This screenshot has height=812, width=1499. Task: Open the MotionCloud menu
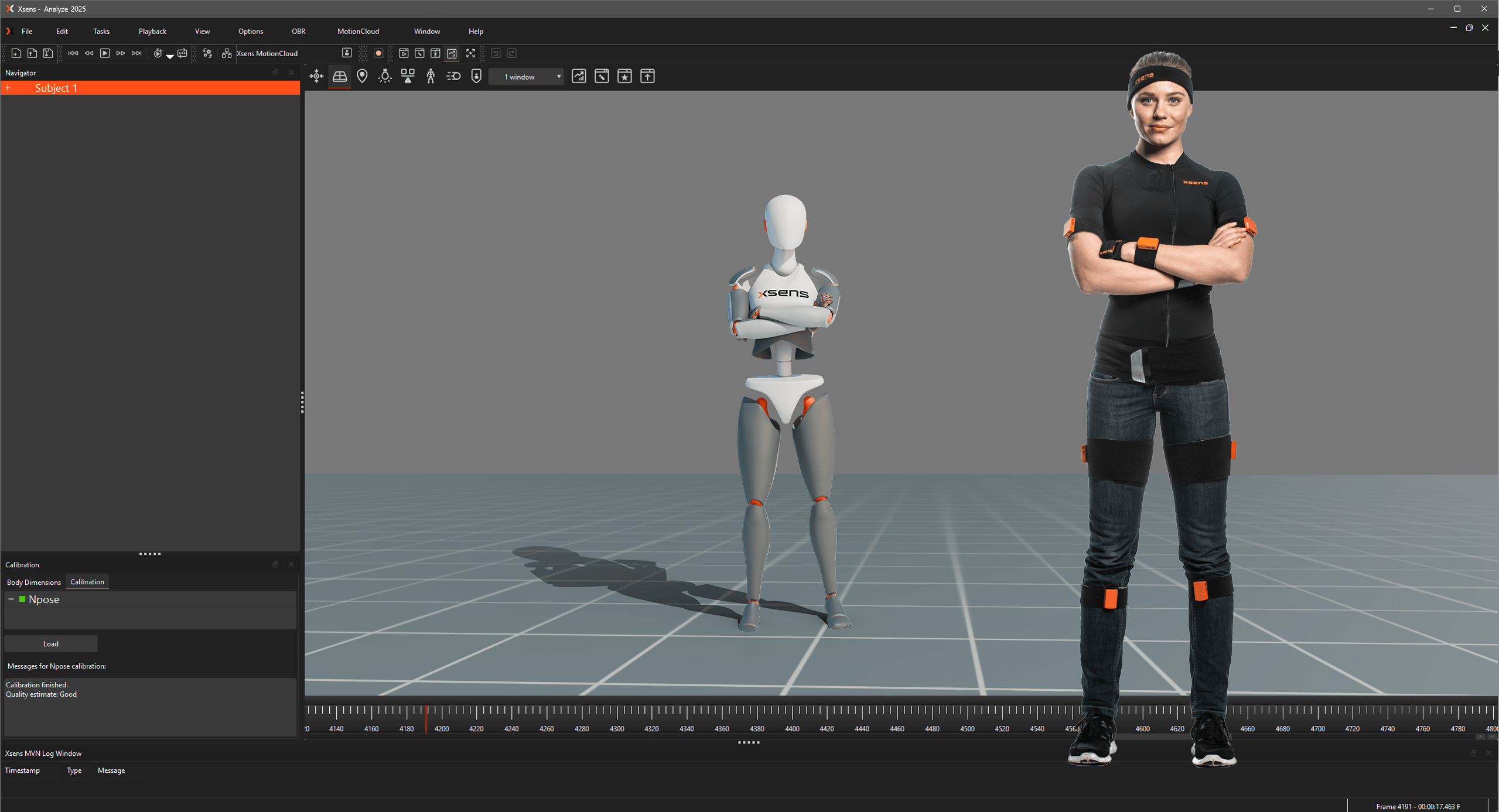(x=358, y=31)
